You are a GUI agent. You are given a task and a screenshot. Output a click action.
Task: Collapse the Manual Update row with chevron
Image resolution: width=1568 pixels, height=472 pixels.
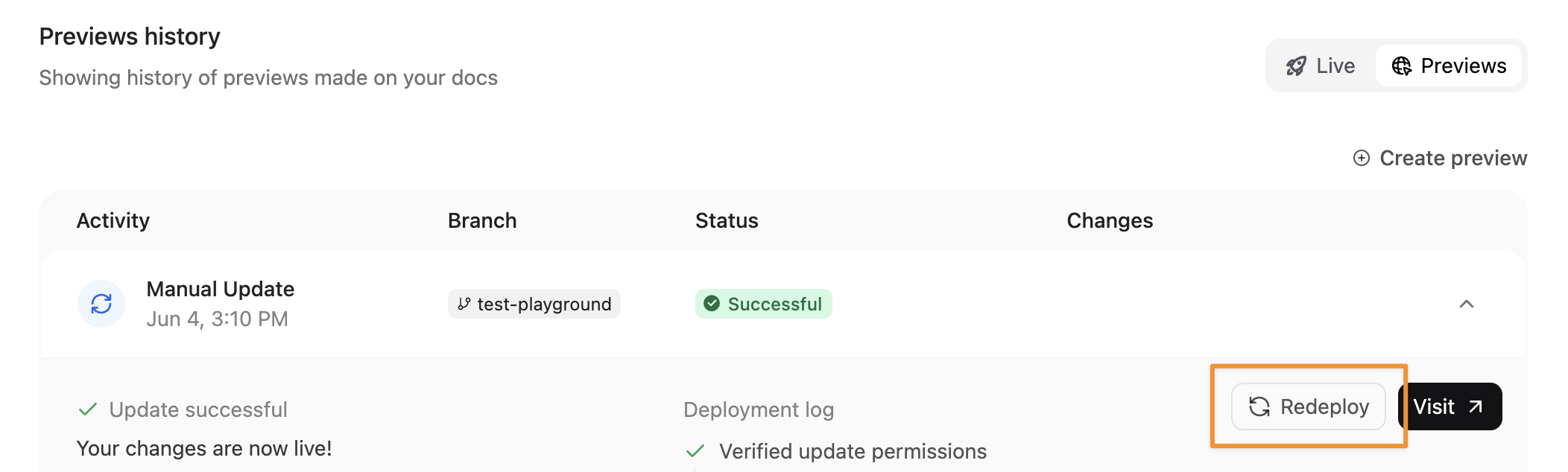coord(1467,304)
